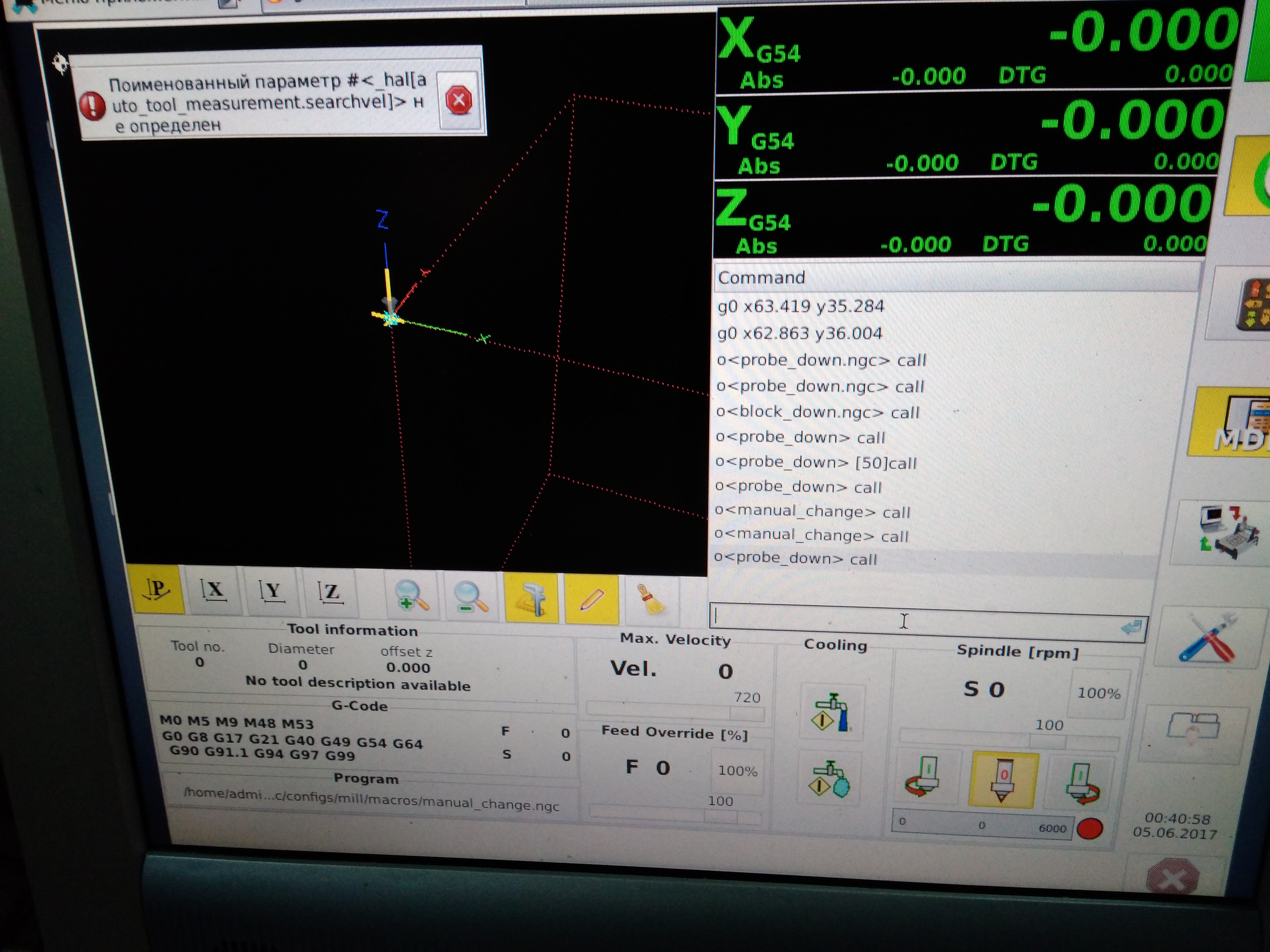Reset feed override 100% button
1270x952 pixels.
(x=737, y=771)
